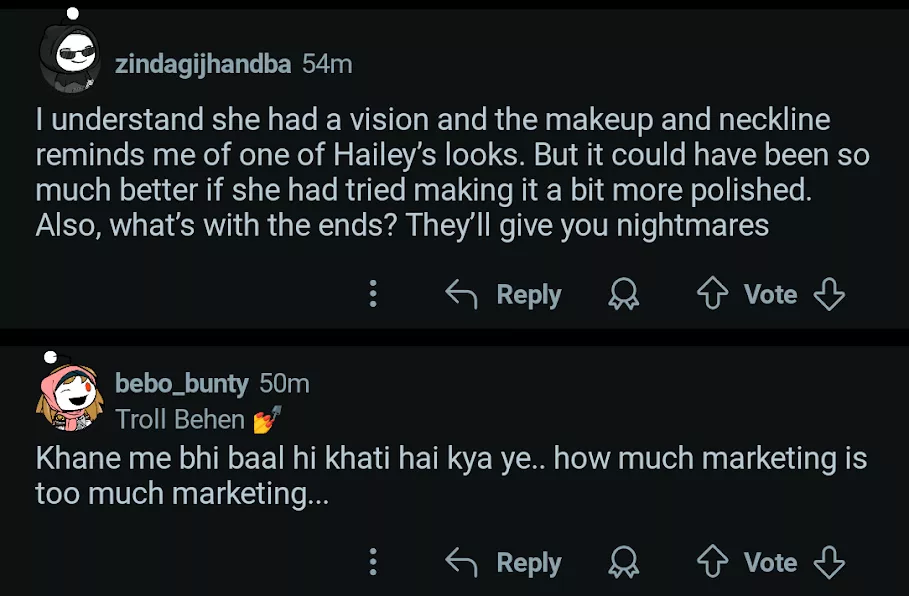Viewport: 909px width, 596px height.
Task: Reply to bebo_bunty's comment
Action: pos(504,563)
